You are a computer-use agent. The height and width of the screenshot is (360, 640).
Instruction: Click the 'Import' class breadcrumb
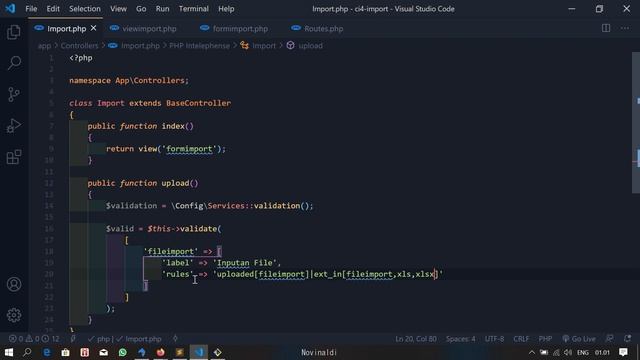[264, 46]
